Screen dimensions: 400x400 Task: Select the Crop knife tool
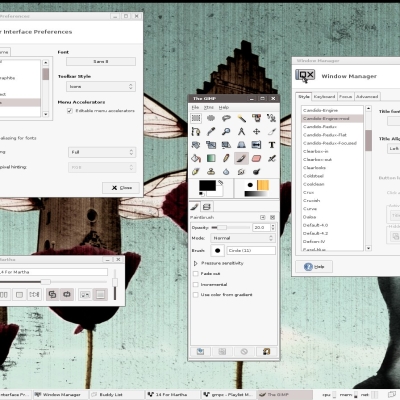click(272, 131)
